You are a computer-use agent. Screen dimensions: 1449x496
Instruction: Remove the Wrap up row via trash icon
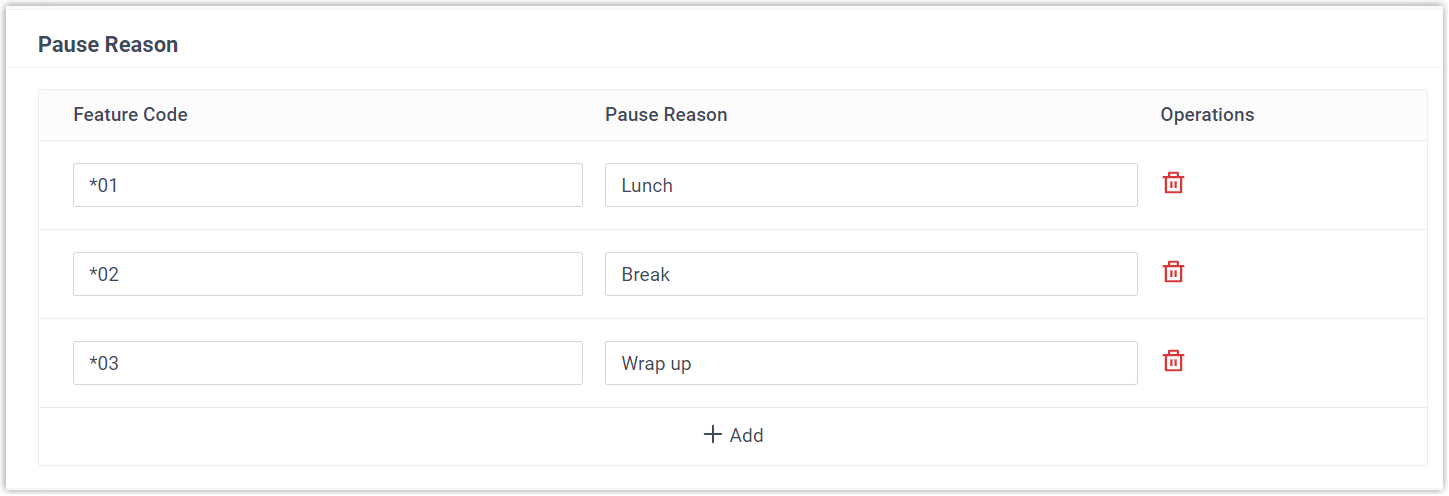(x=1173, y=361)
